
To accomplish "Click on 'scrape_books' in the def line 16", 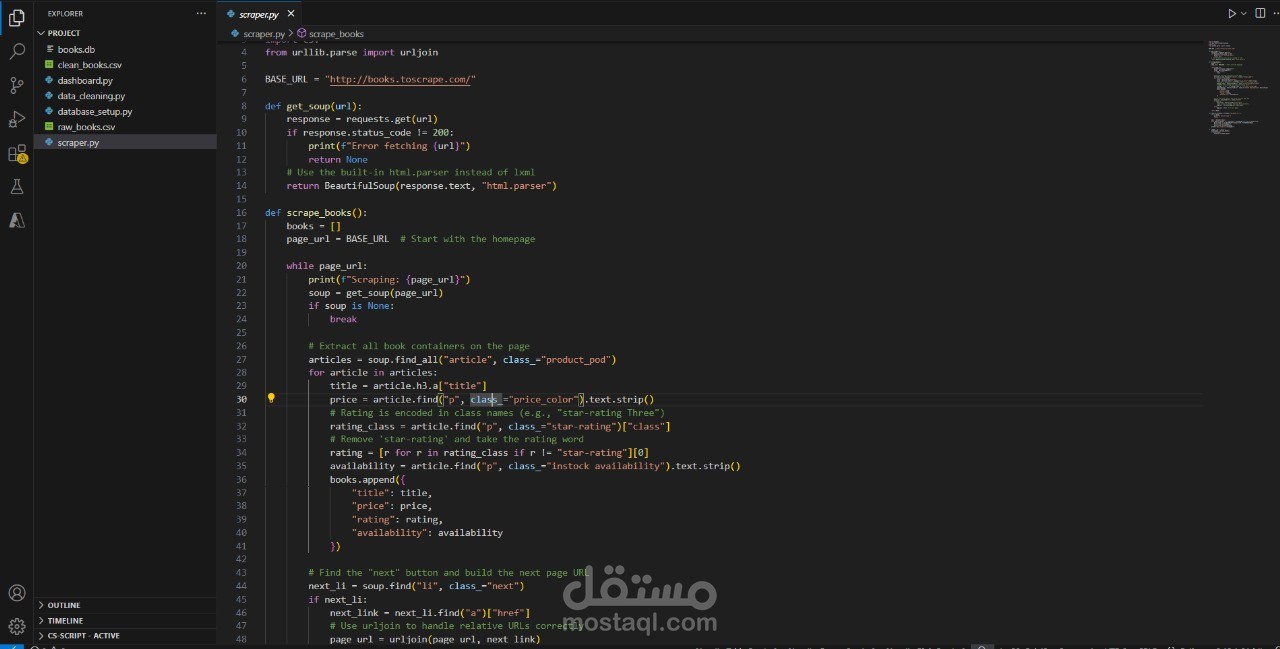I will (319, 213).
